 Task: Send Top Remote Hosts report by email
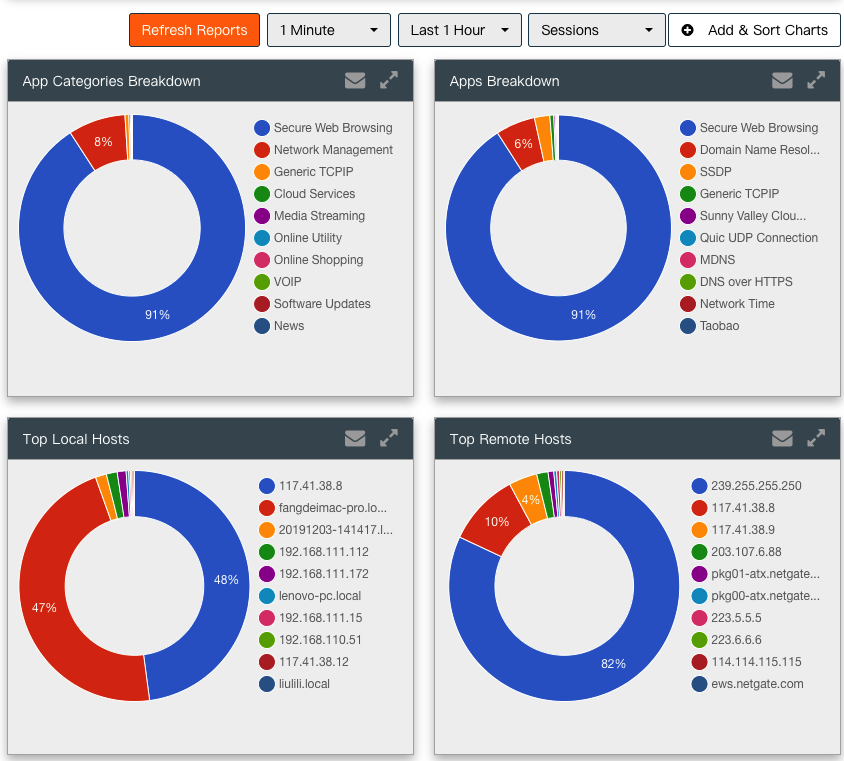(x=782, y=438)
